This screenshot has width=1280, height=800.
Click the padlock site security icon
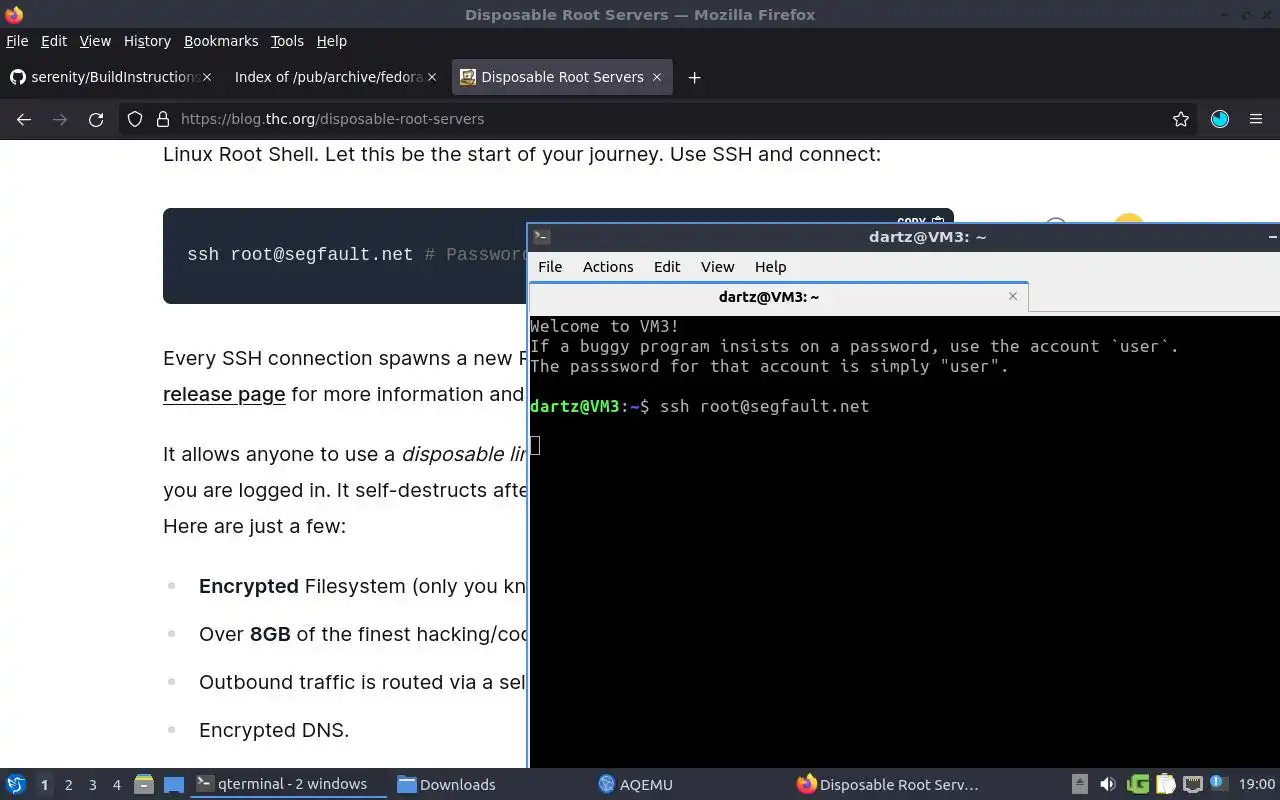163,119
